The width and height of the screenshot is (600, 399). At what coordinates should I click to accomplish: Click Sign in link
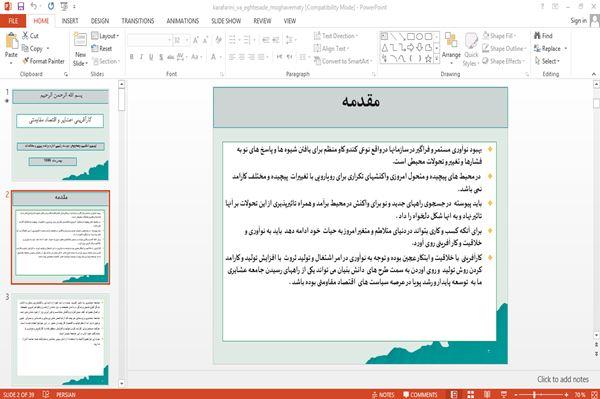pyautogui.click(x=578, y=20)
